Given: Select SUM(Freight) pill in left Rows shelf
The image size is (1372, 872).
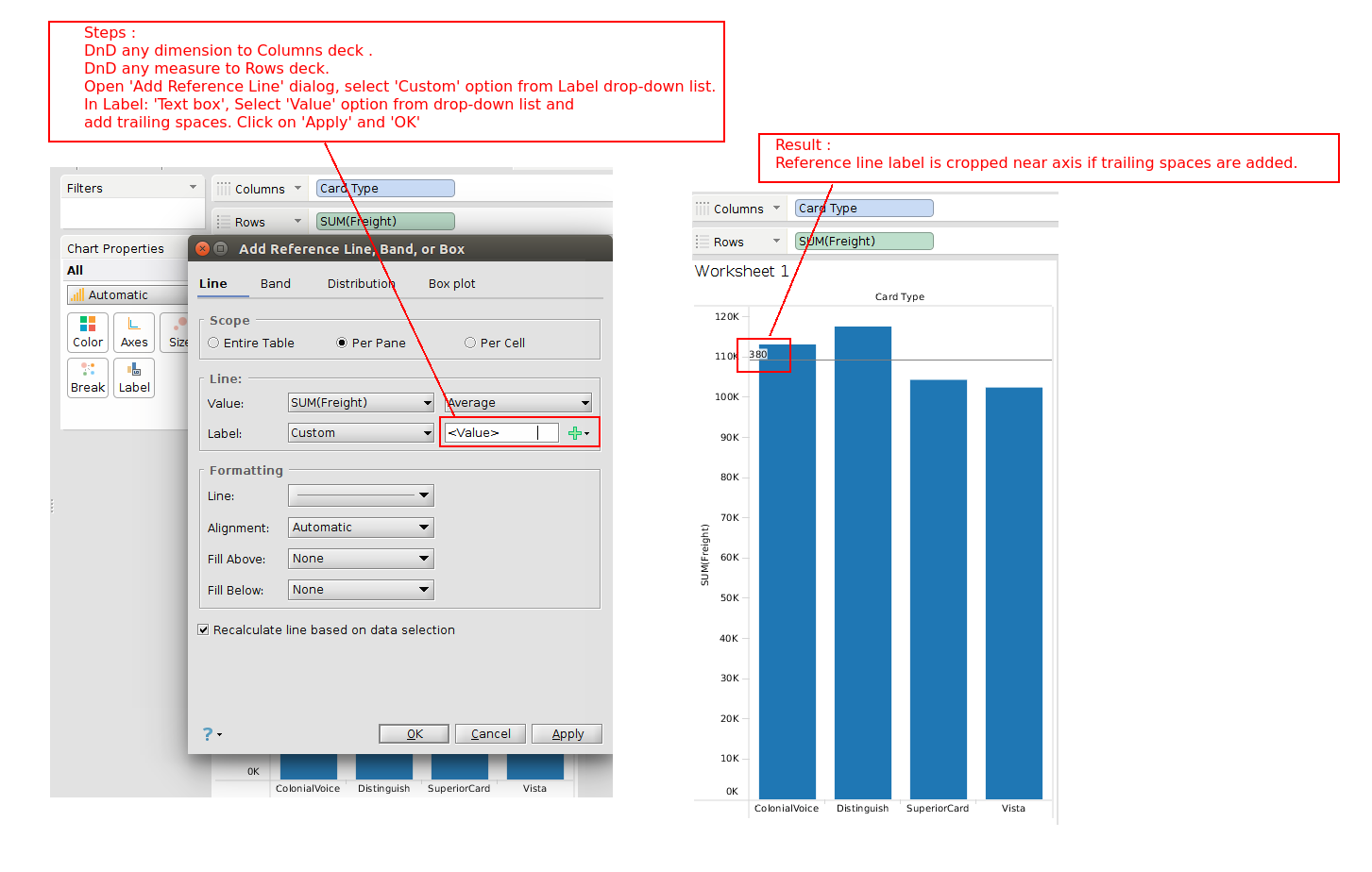Looking at the screenshot, I should 385,222.
